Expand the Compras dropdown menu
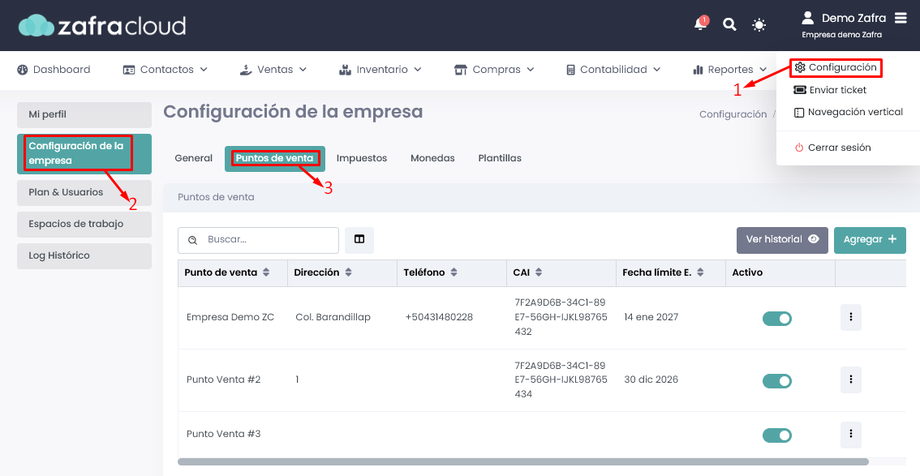The height and width of the screenshot is (476, 920). click(495, 70)
